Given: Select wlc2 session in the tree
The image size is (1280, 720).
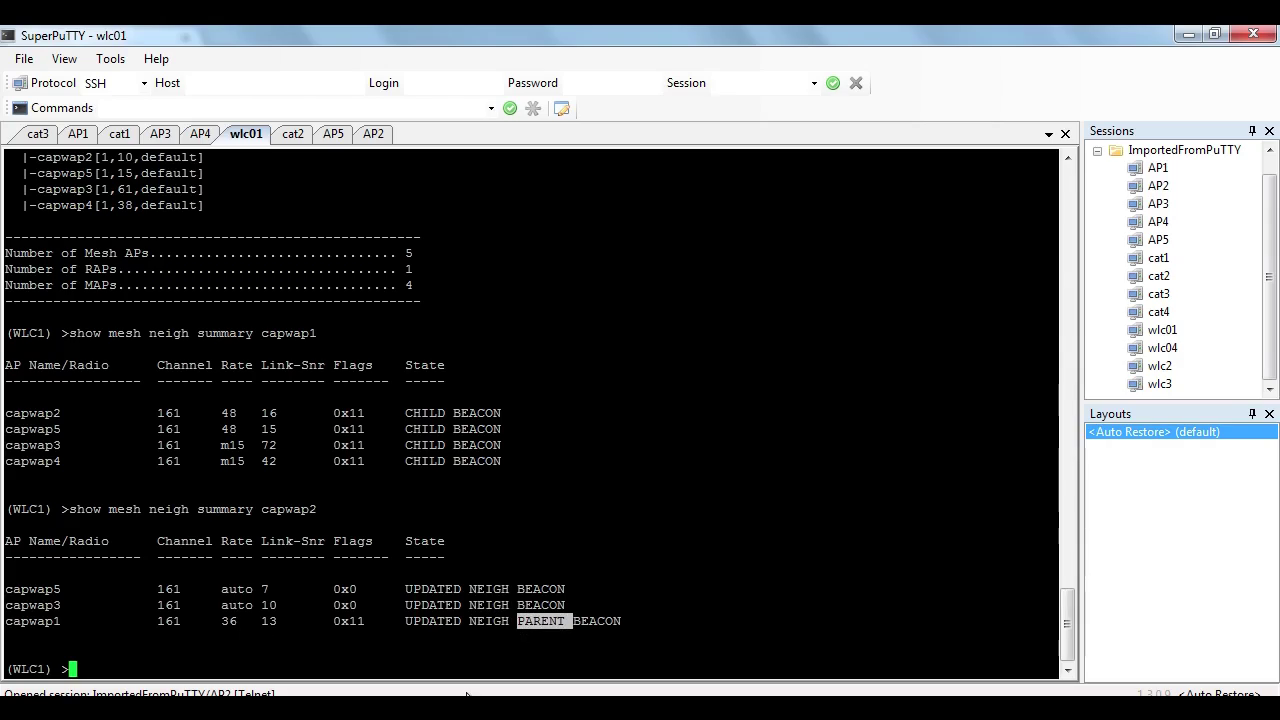Looking at the screenshot, I should [x=1159, y=366].
